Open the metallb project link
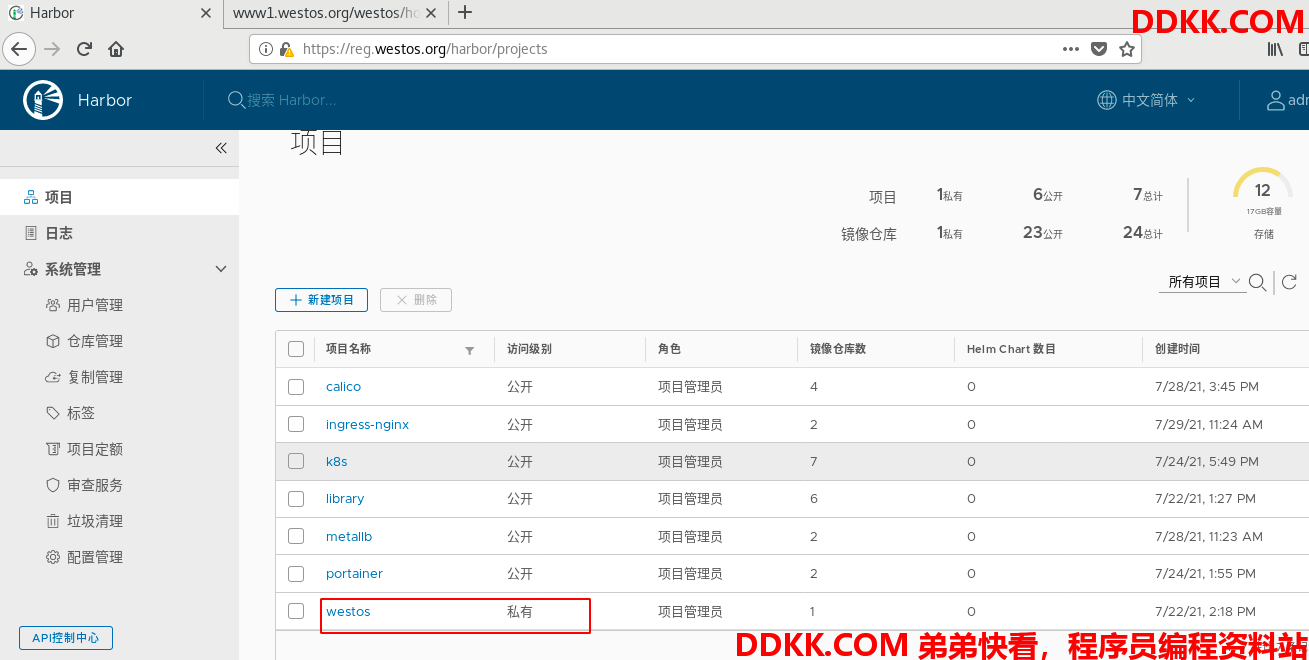Image resolution: width=1309 pixels, height=660 pixels. tap(349, 536)
